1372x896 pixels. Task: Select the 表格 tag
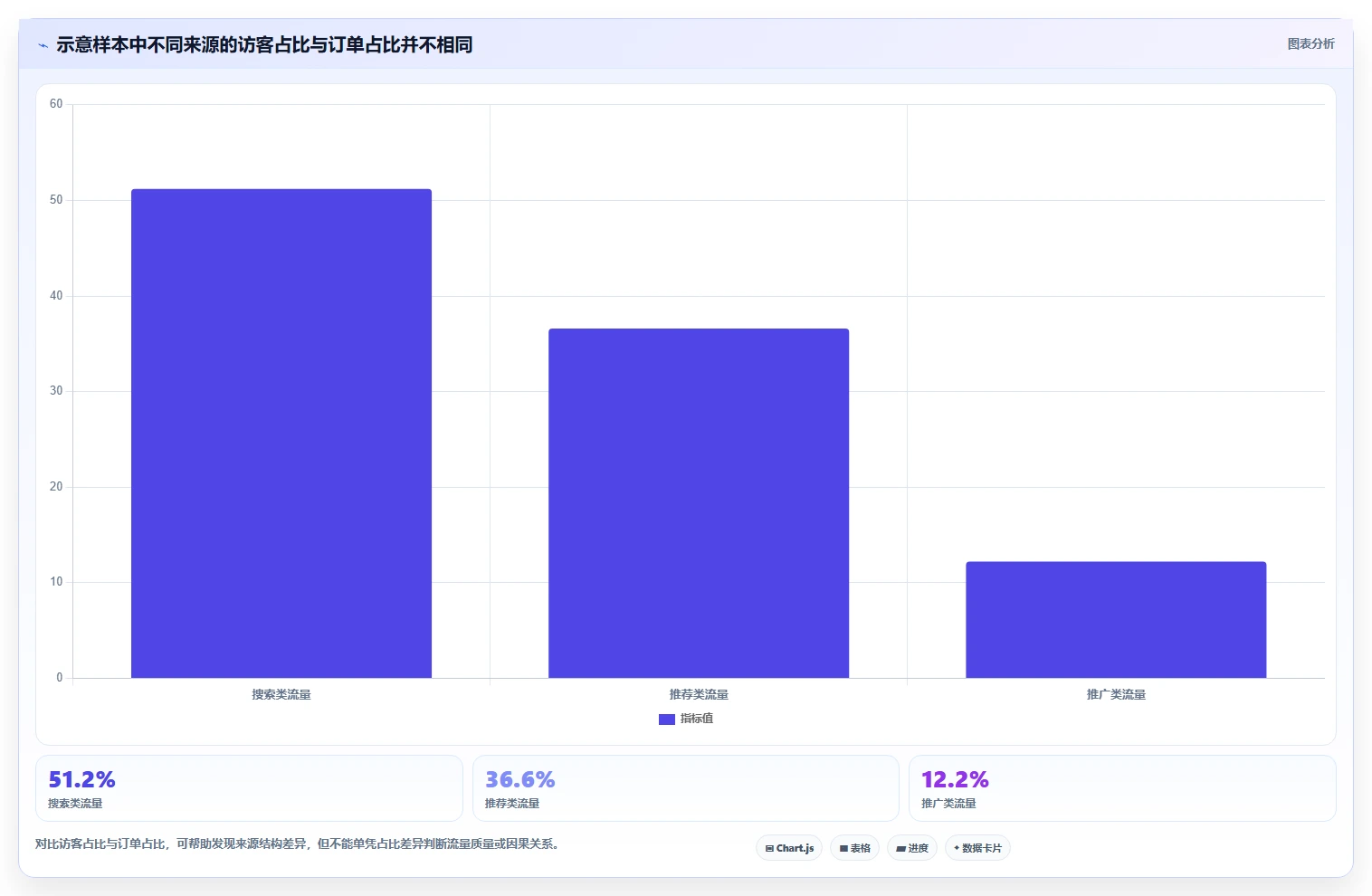(854, 848)
